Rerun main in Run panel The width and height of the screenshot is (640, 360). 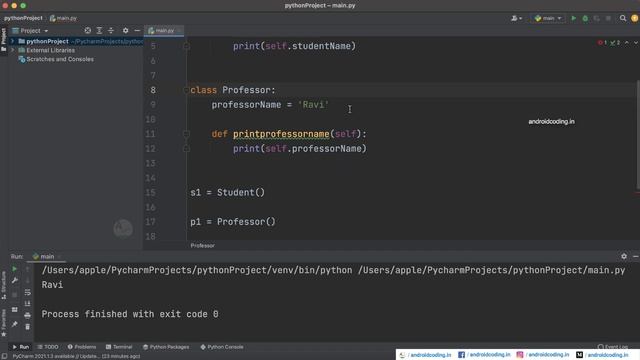15,269
